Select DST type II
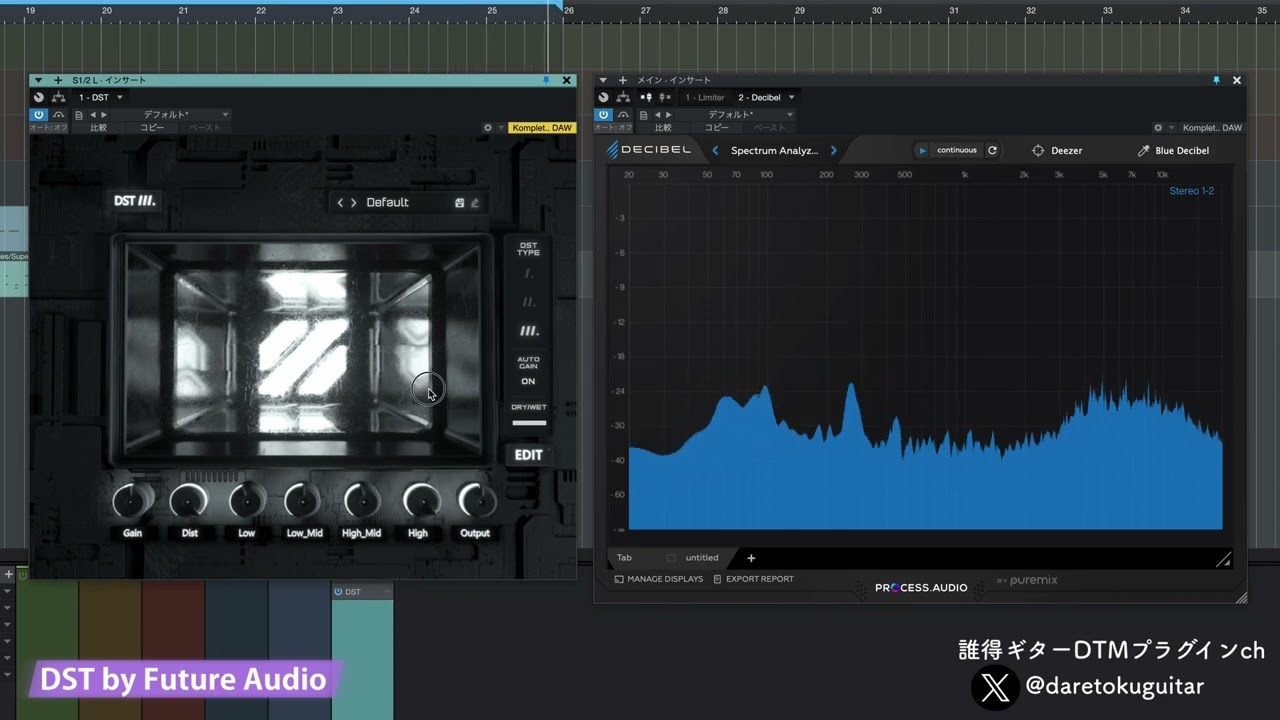The width and height of the screenshot is (1280, 720). 528,302
